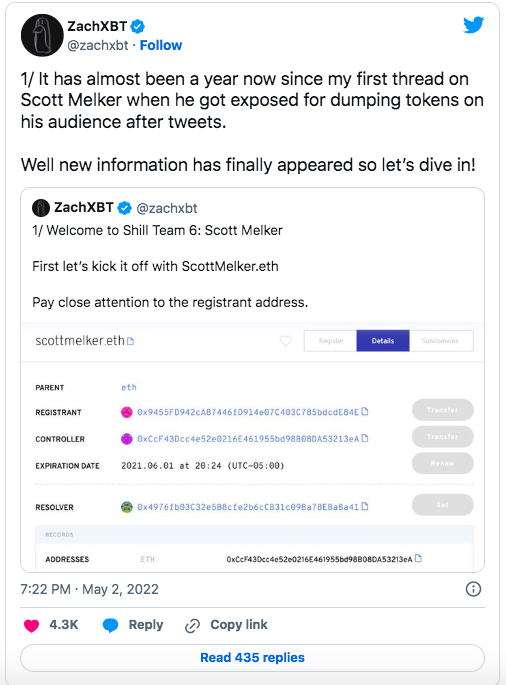The image size is (506, 685).
Task: Open the Twitter bird logo
Action: click(x=474, y=25)
